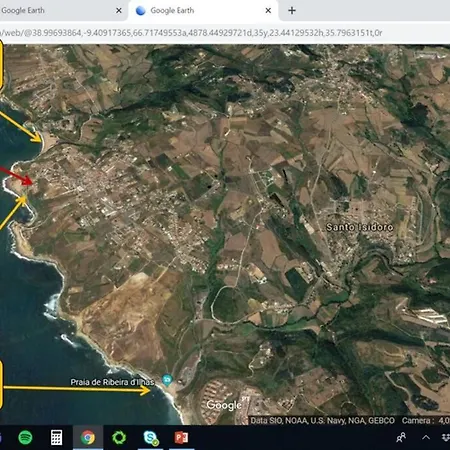Expand the hidden tray icons chevron

click(x=426, y=437)
